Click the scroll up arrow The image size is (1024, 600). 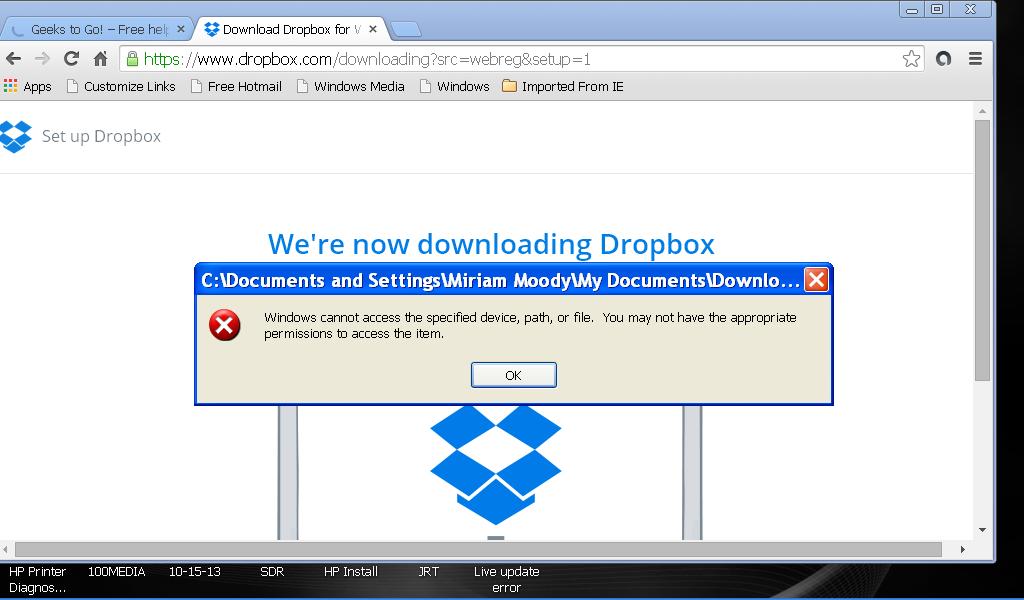coord(982,112)
